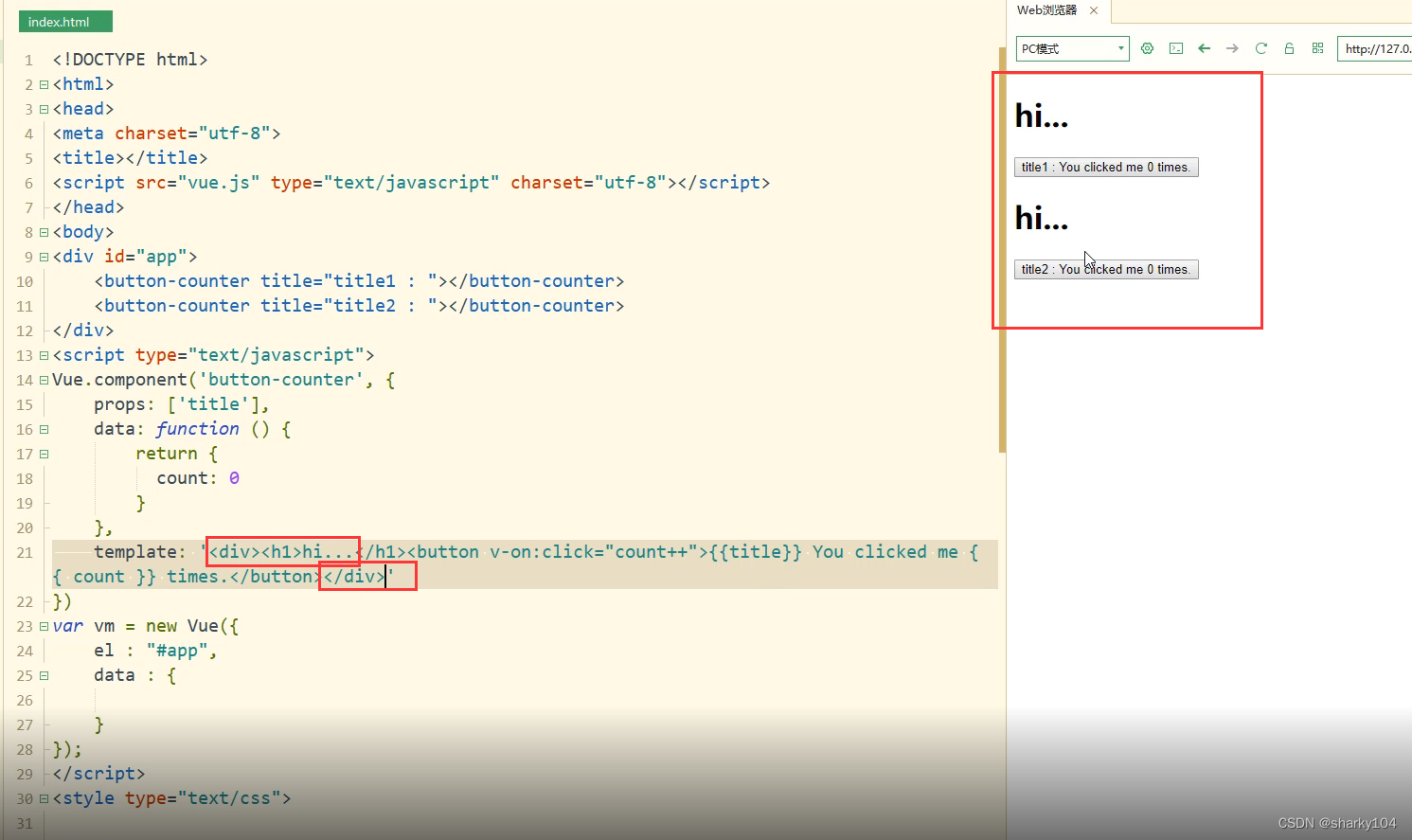
Task: Click line number 21 in the gutter
Action: [x=25, y=552]
